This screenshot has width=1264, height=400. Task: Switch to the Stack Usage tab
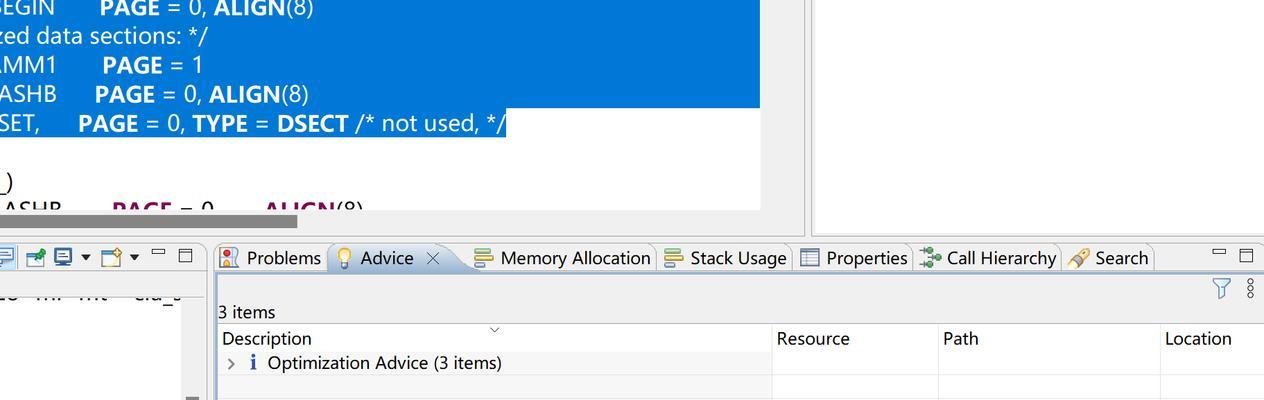(x=725, y=258)
